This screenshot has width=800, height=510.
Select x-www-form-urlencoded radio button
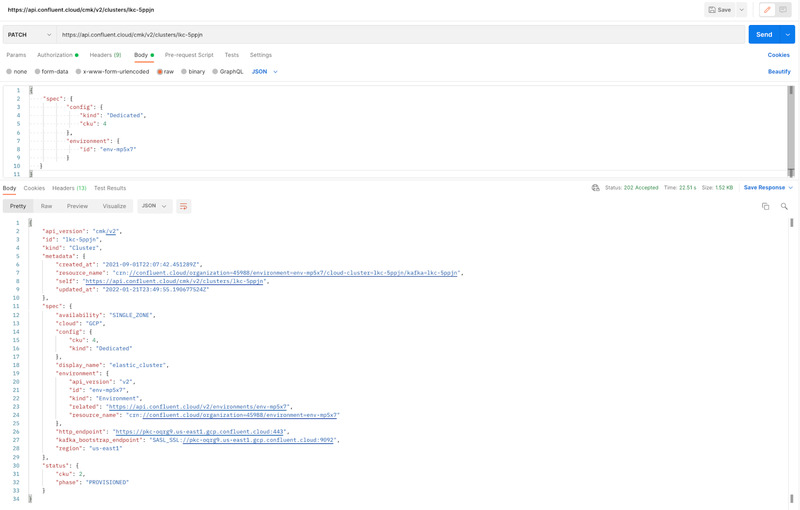78,72
